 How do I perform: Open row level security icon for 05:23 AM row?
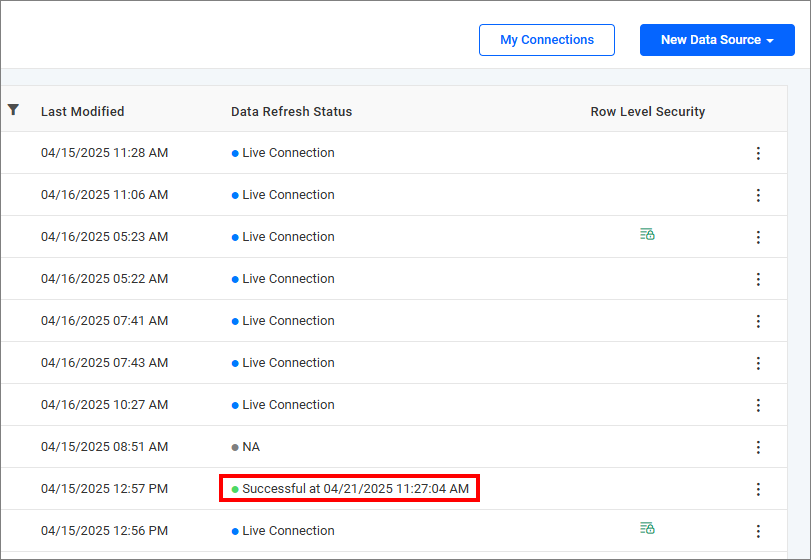coord(647,234)
